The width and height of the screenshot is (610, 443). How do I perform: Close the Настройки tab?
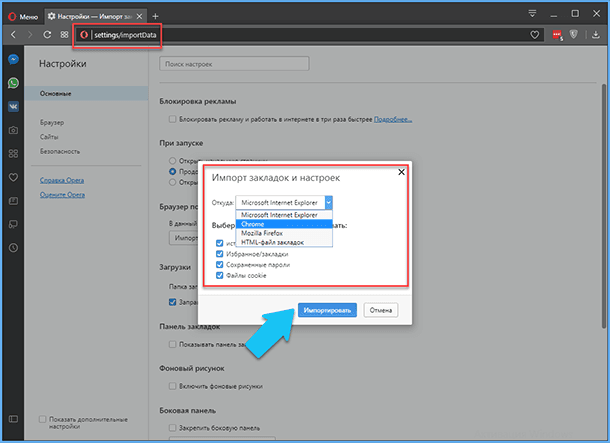[139, 16]
